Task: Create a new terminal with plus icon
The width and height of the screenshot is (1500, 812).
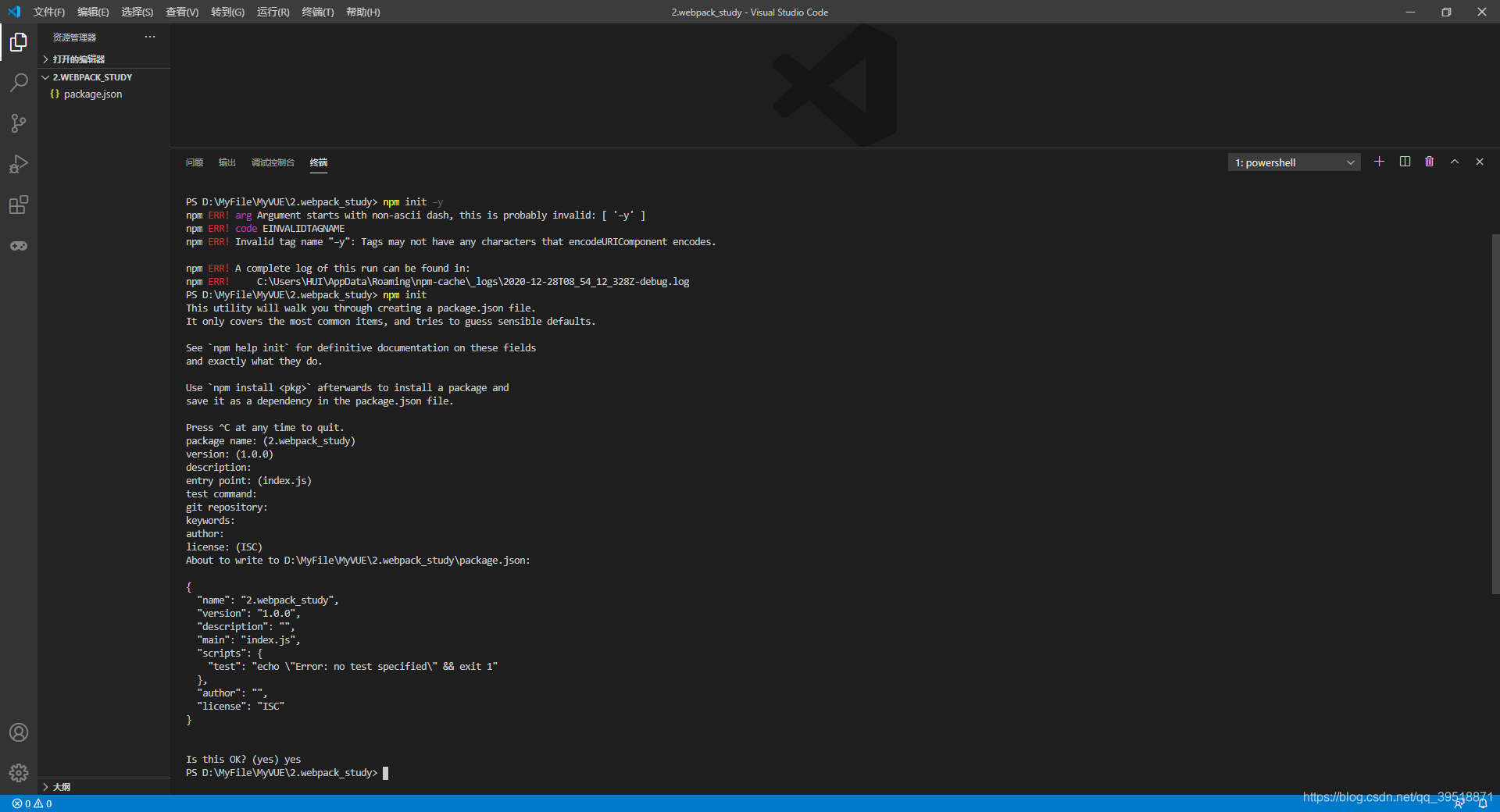Action: tap(1379, 162)
